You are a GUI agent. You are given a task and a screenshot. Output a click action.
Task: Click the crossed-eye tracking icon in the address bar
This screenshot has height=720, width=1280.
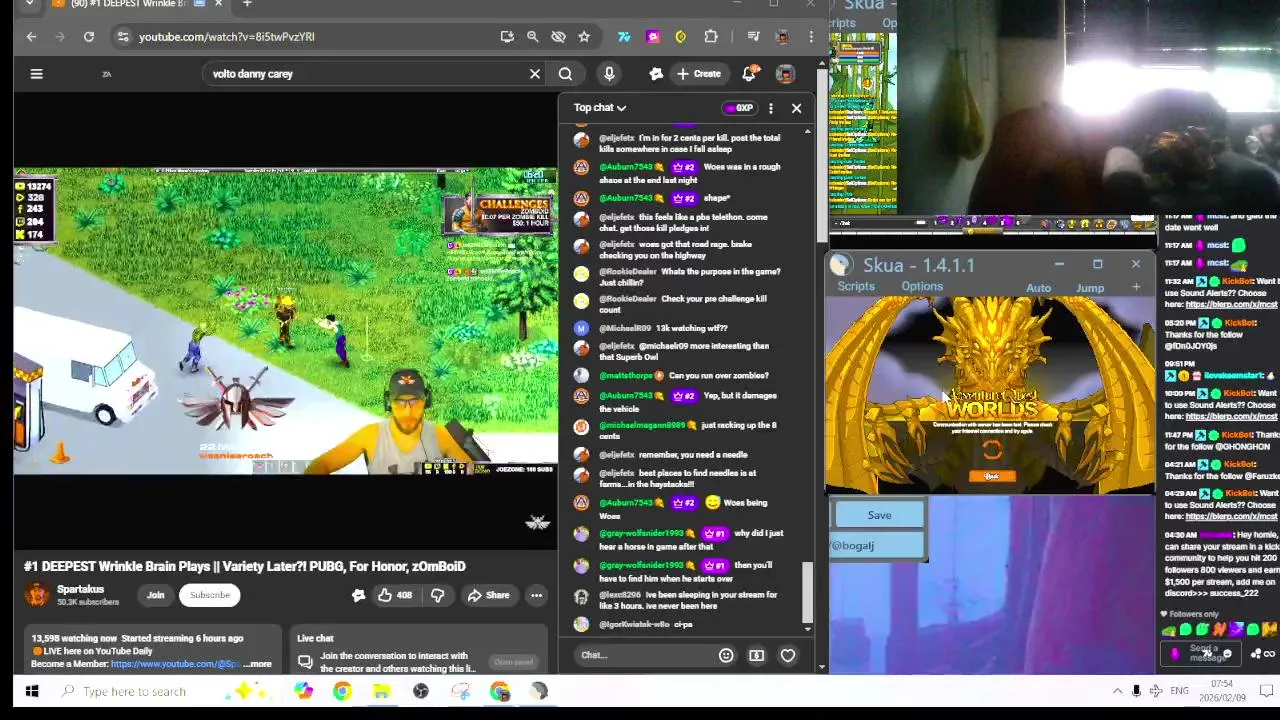pyautogui.click(x=558, y=37)
